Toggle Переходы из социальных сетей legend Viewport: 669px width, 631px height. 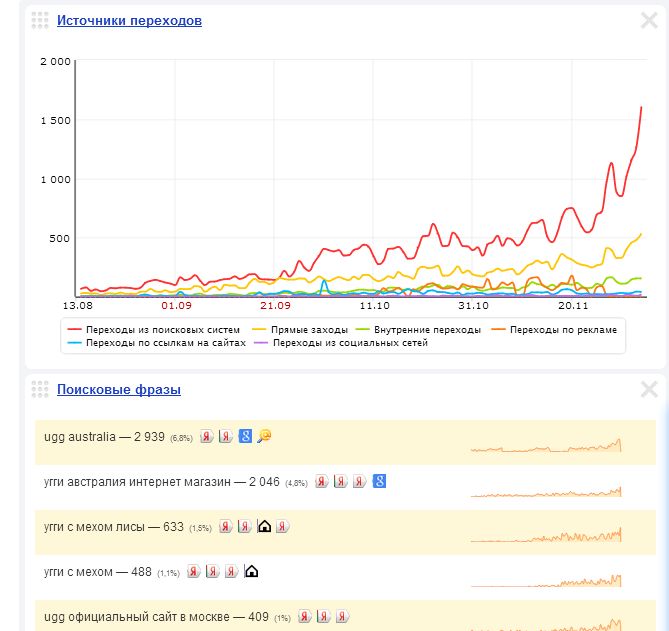click(x=341, y=343)
